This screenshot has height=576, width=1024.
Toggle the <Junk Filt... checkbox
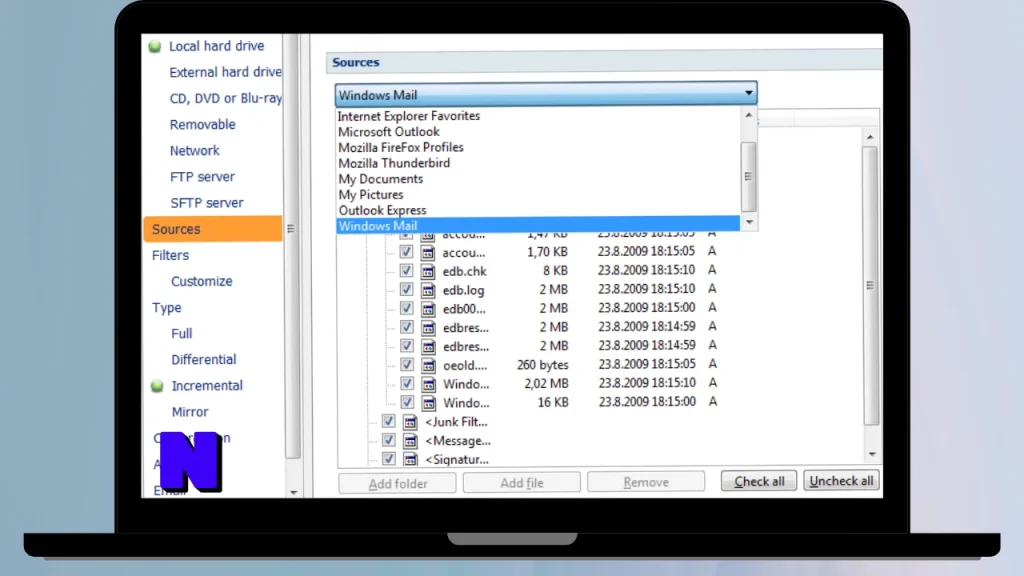click(x=389, y=421)
